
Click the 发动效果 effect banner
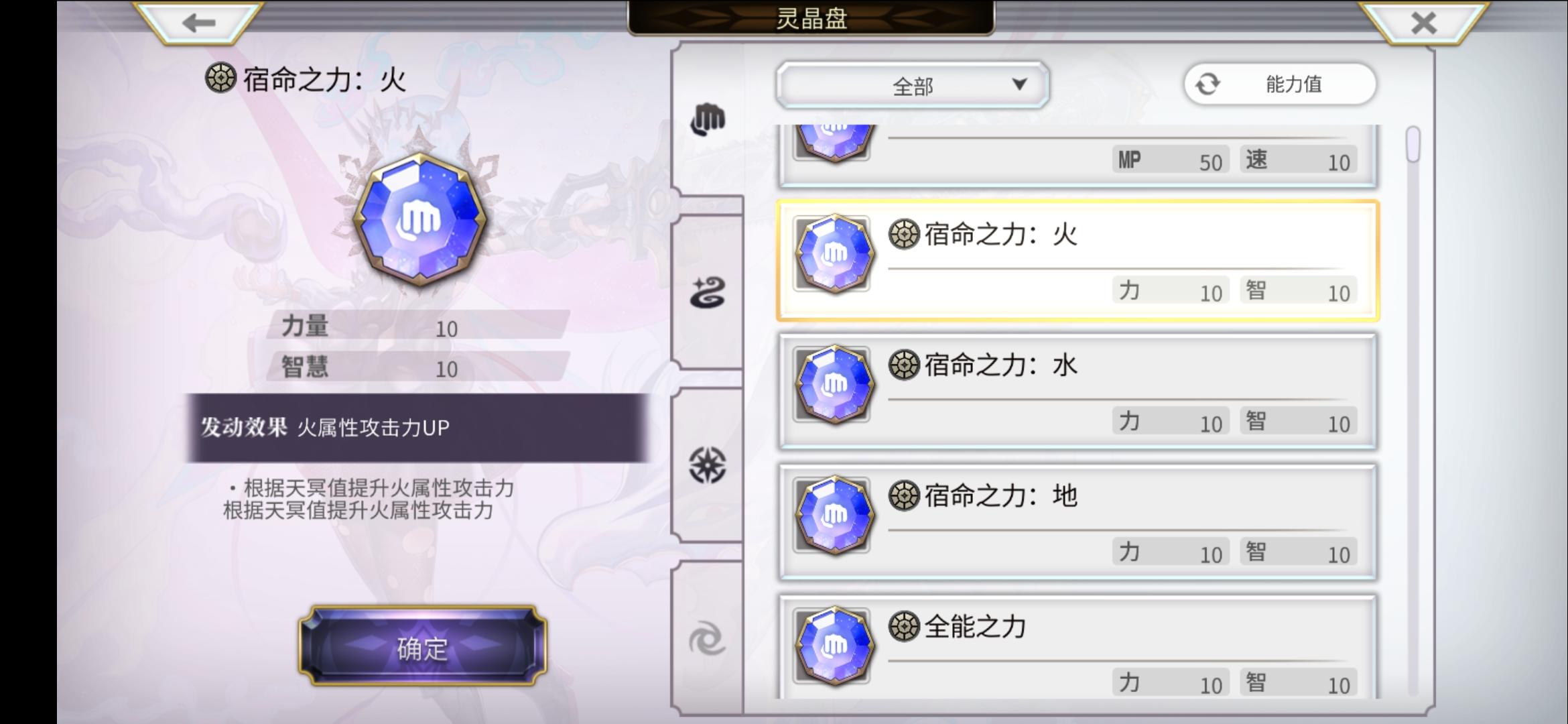(x=417, y=428)
